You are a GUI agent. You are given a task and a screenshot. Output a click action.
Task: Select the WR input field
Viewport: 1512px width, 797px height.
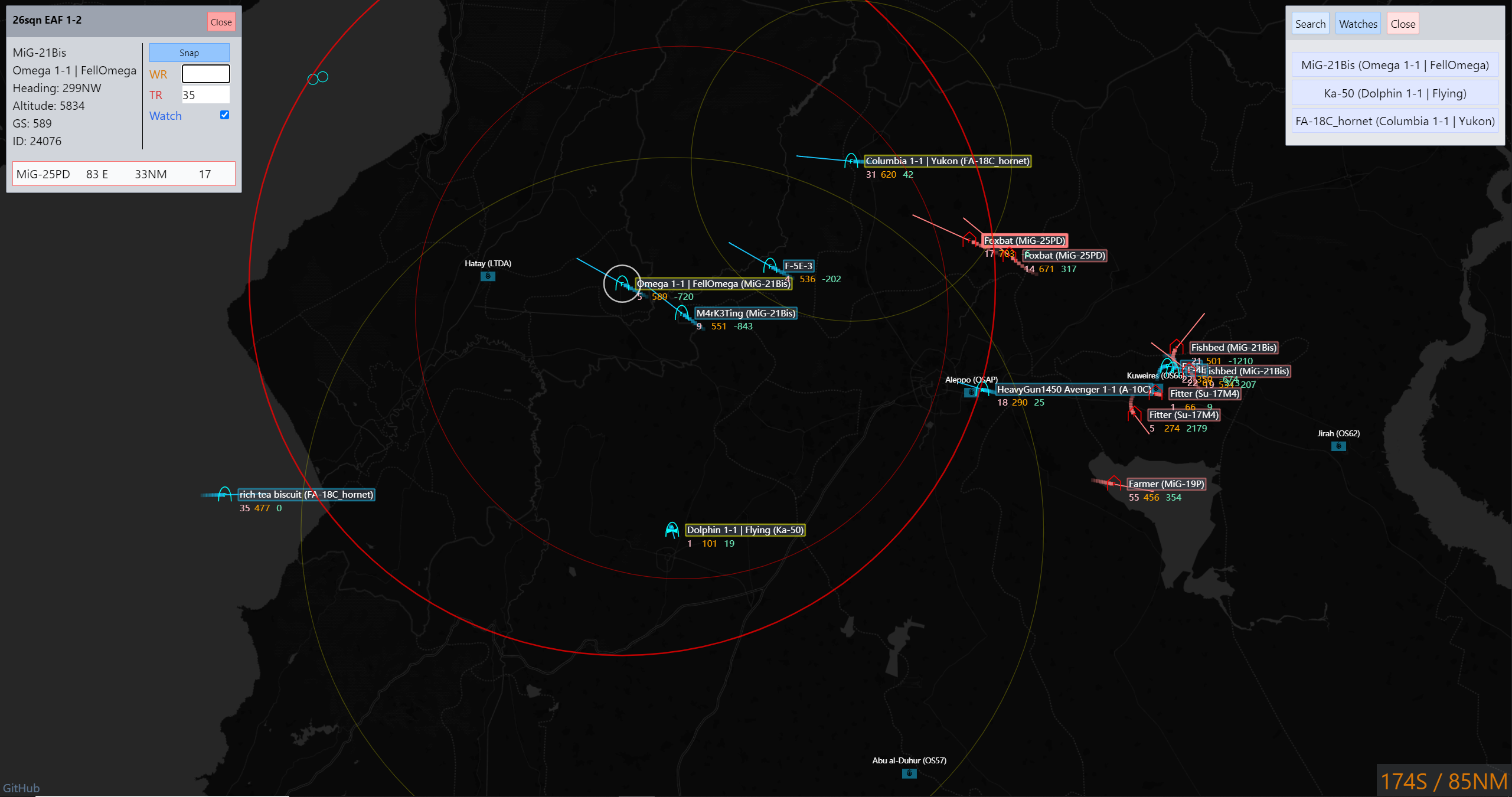click(x=205, y=73)
